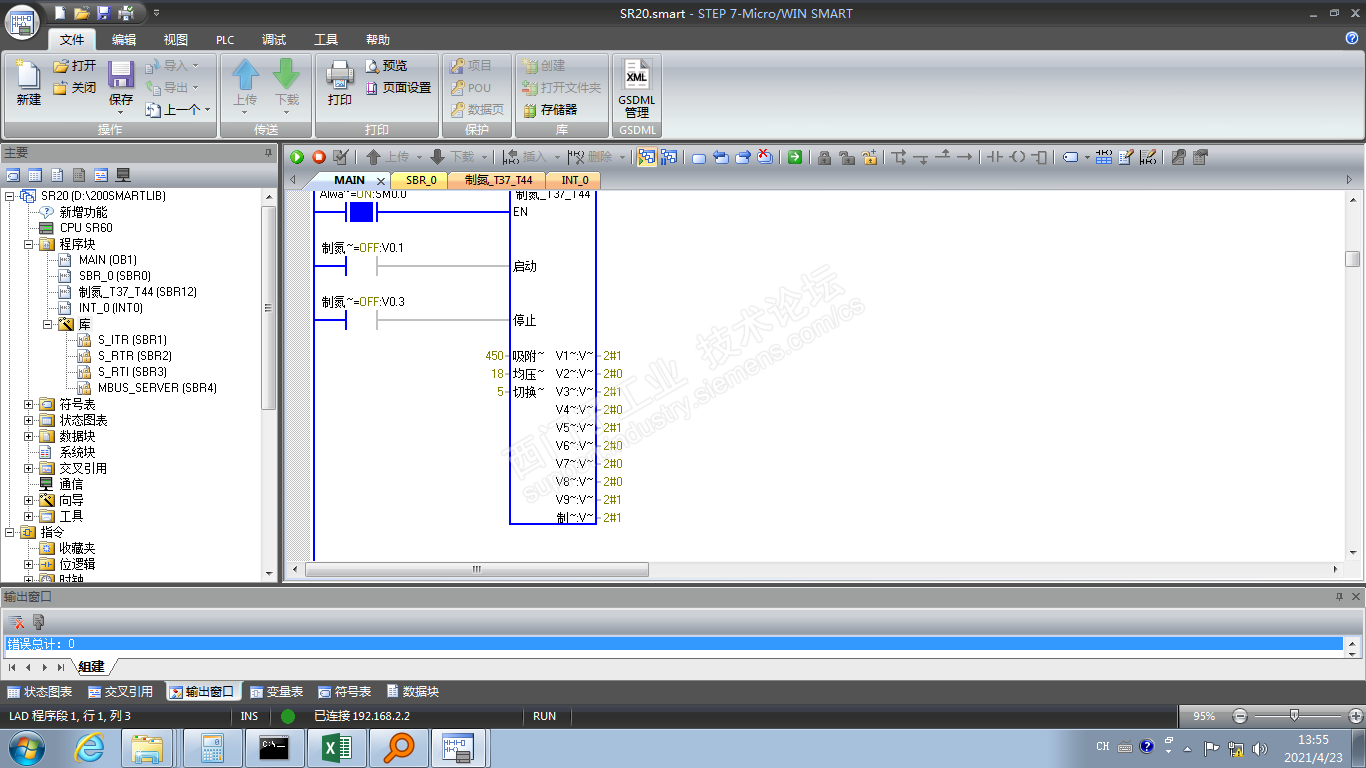Open the 保存 (Save) dropdown arrow
Image resolution: width=1366 pixels, height=768 pixels.
tap(121, 111)
